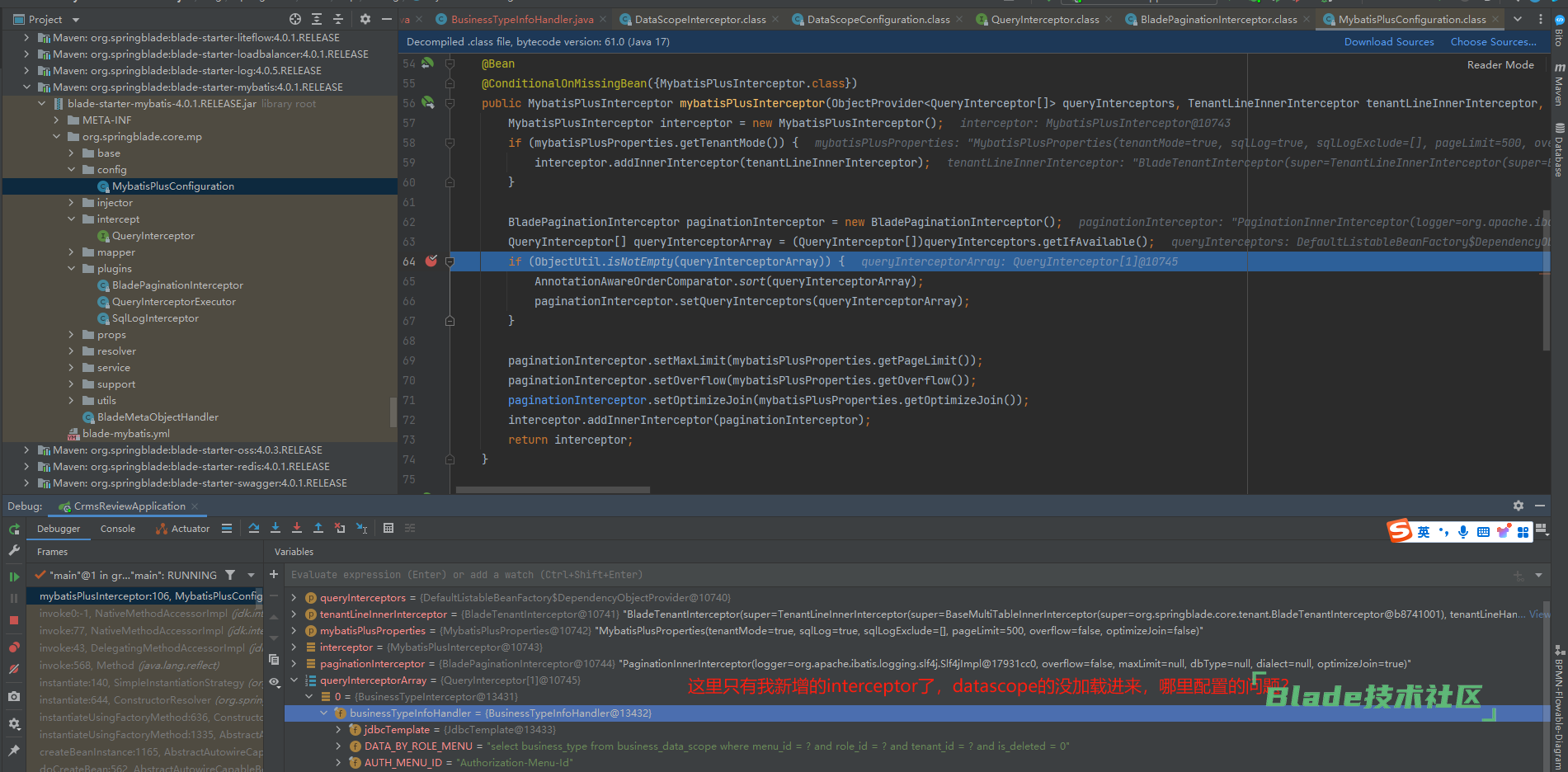Image resolution: width=1568 pixels, height=772 pixels.
Task: Open Evaluate Expression calculator icon
Action: pos(388,528)
